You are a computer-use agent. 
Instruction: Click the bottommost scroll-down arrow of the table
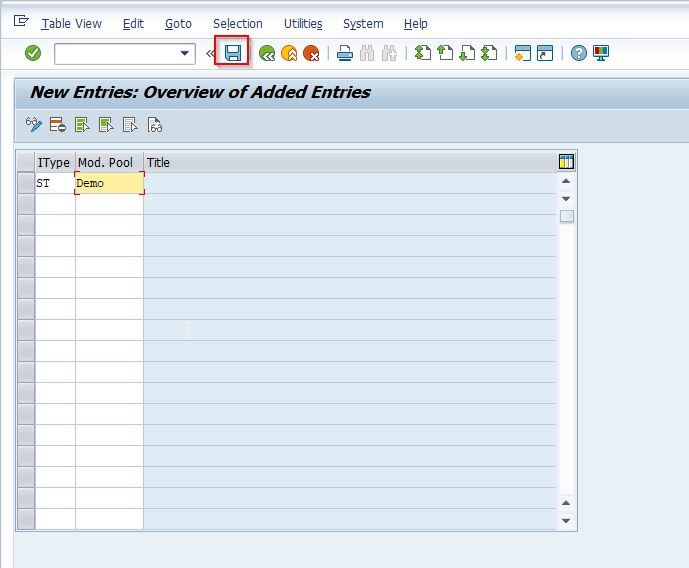pos(566,521)
